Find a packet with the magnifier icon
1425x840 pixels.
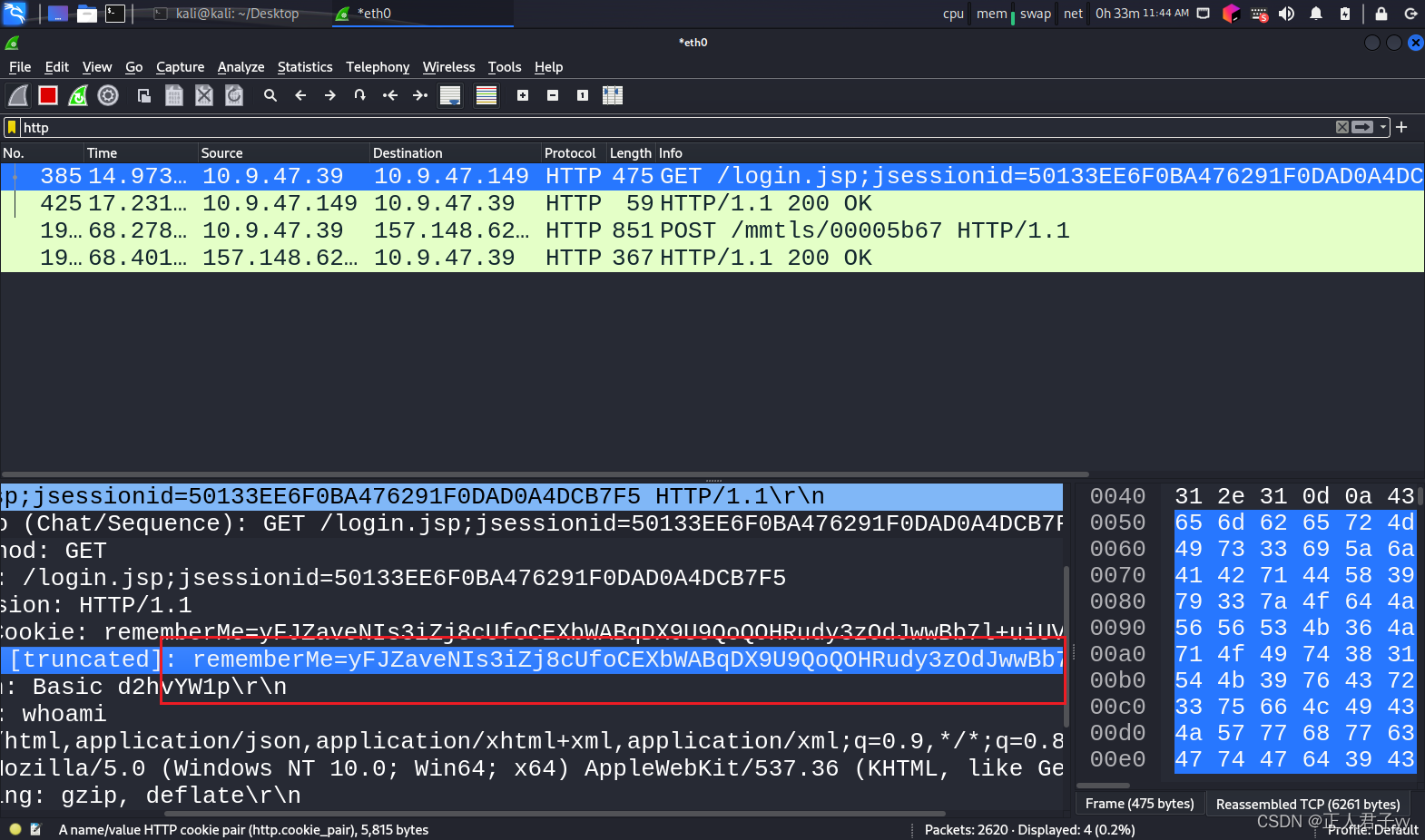pos(270,95)
